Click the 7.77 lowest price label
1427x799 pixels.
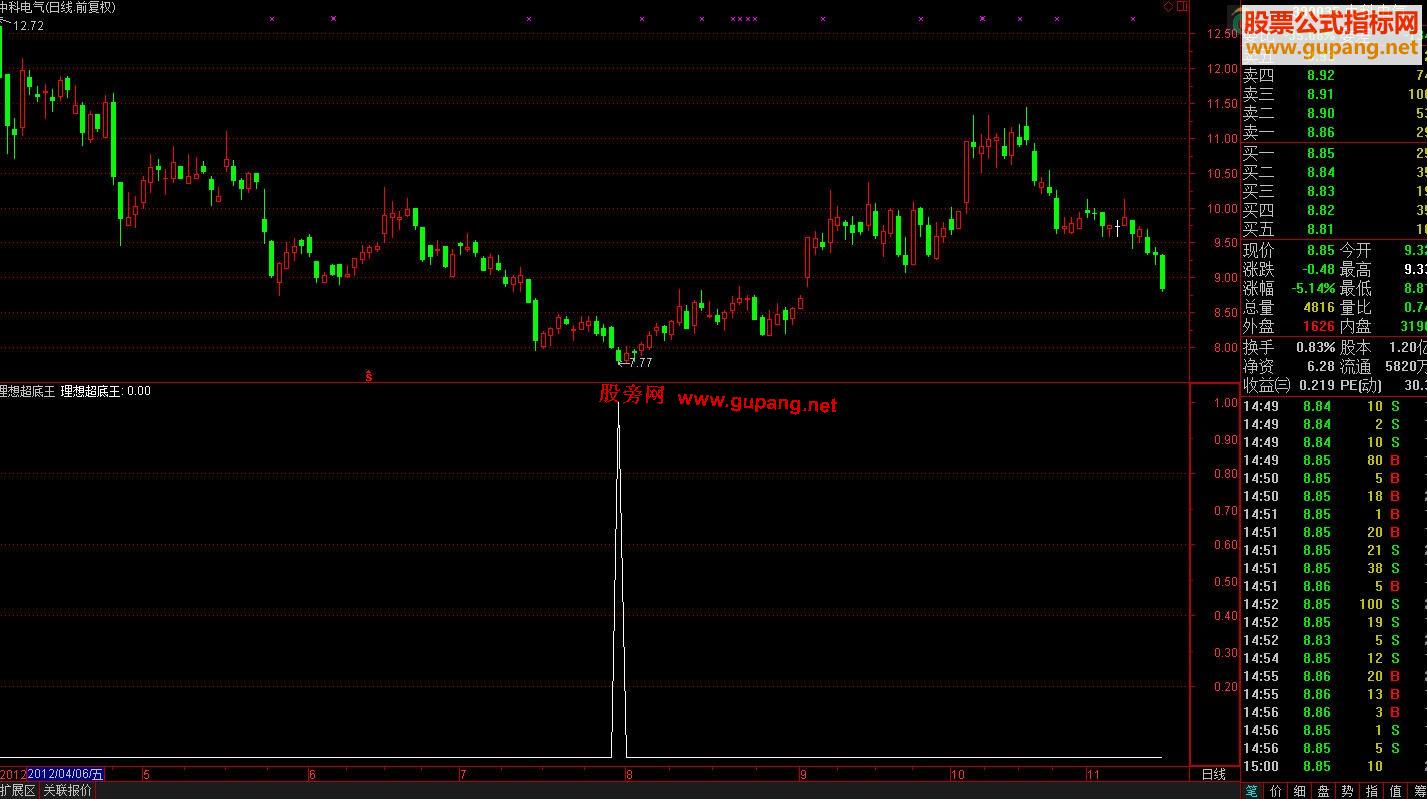[640, 363]
